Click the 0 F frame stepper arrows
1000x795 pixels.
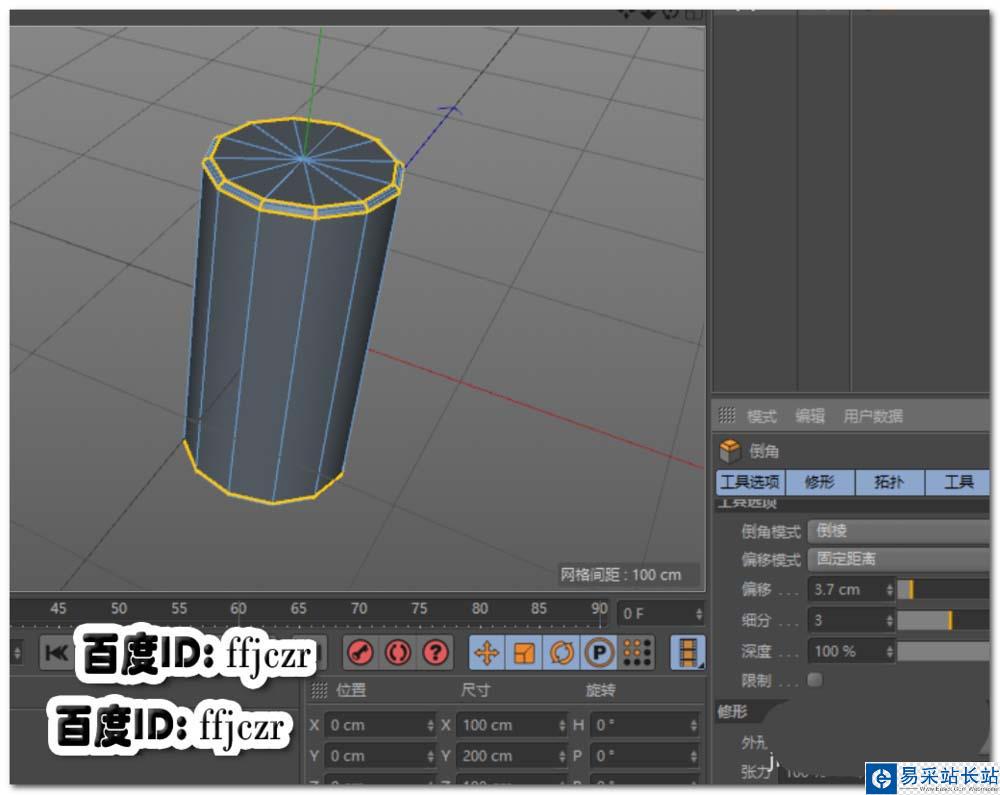[x=699, y=614]
